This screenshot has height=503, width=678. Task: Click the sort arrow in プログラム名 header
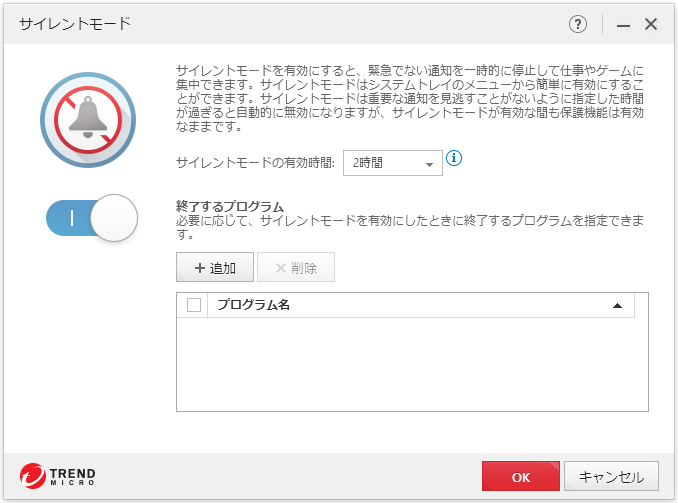tap(617, 305)
